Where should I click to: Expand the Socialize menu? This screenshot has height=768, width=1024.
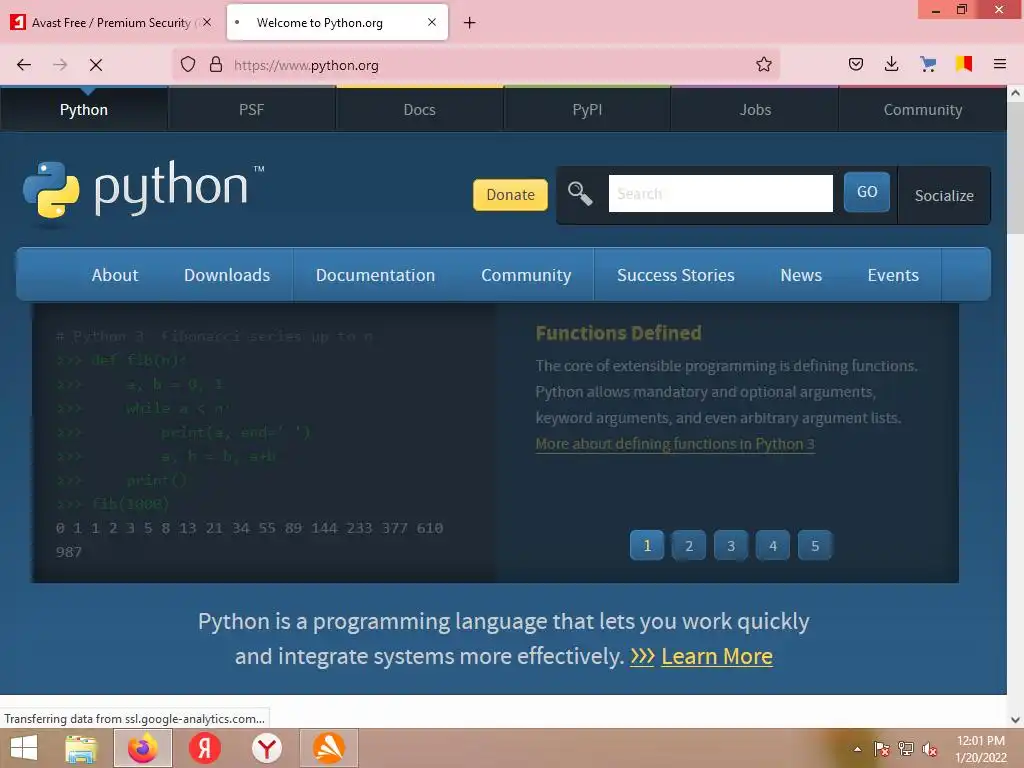[x=944, y=195]
